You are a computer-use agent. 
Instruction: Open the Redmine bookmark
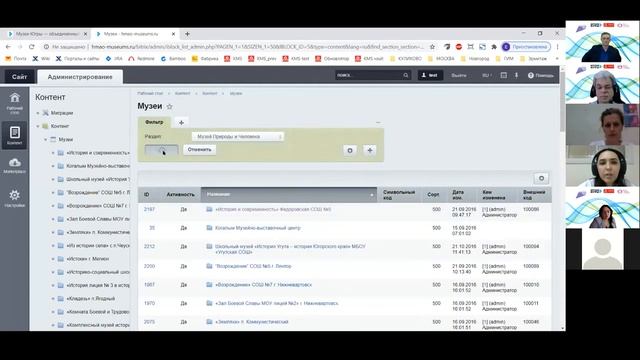point(141,59)
